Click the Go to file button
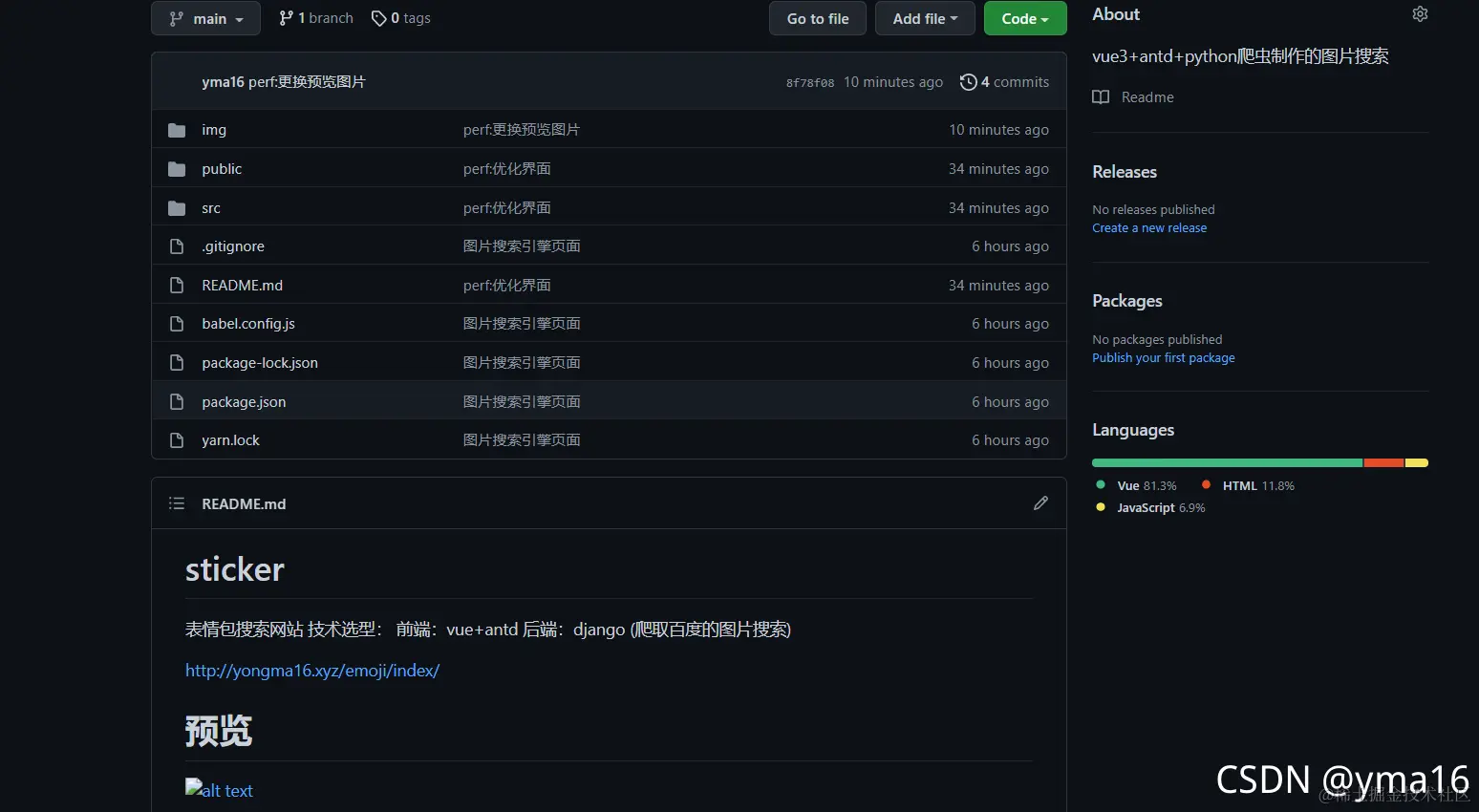The width and height of the screenshot is (1479, 812). coord(818,18)
